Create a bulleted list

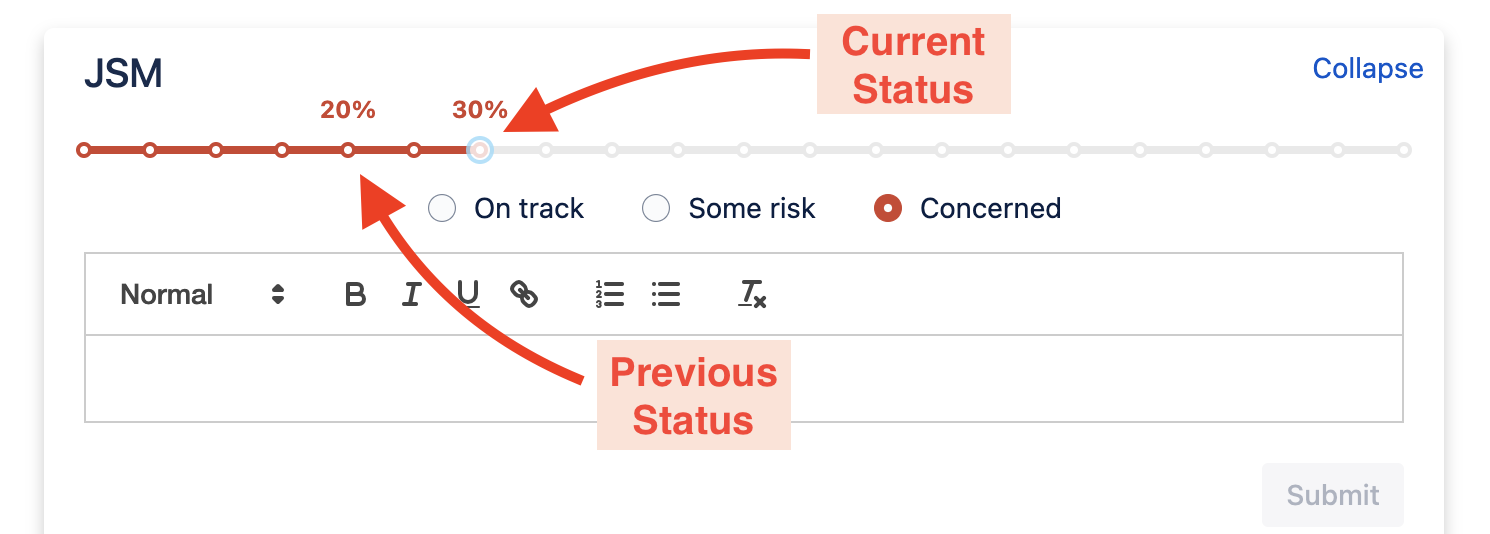point(666,294)
